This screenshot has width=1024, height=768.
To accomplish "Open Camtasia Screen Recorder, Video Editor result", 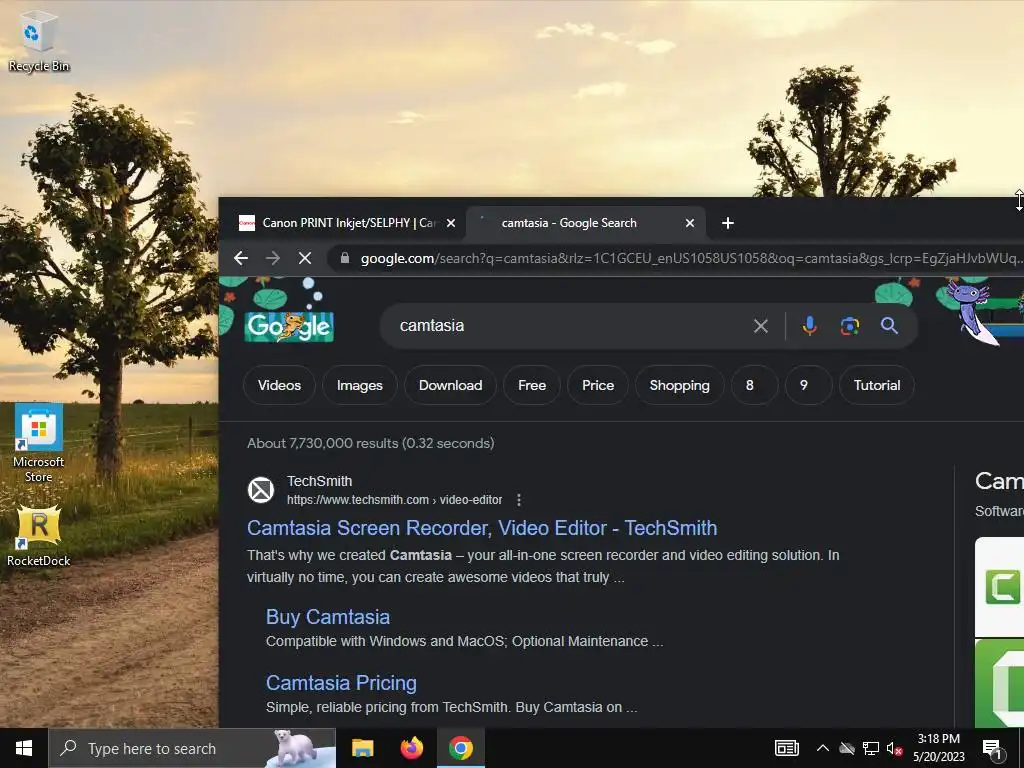I will tap(482, 528).
